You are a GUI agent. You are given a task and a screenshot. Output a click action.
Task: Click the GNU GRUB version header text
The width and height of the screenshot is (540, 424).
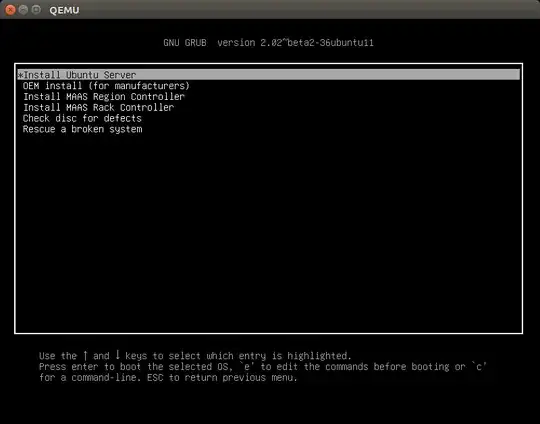[268, 43]
